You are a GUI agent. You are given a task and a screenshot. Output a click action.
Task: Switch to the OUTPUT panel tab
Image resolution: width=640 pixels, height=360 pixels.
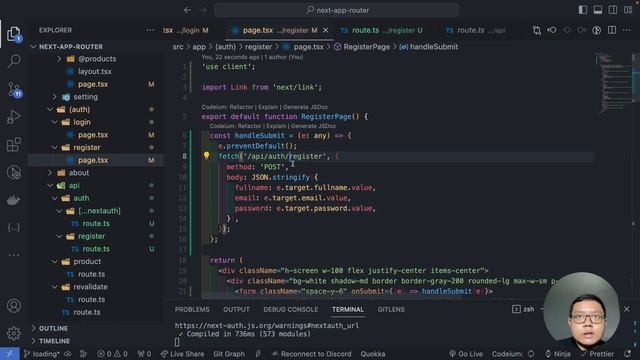(236, 309)
